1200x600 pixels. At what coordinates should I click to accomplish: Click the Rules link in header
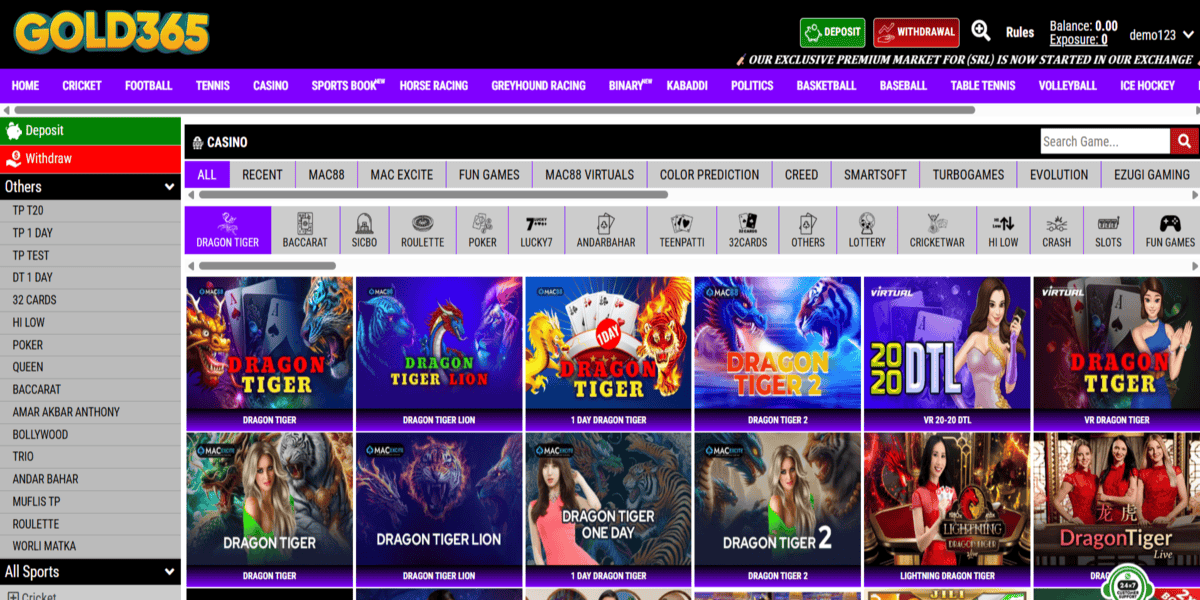1020,32
